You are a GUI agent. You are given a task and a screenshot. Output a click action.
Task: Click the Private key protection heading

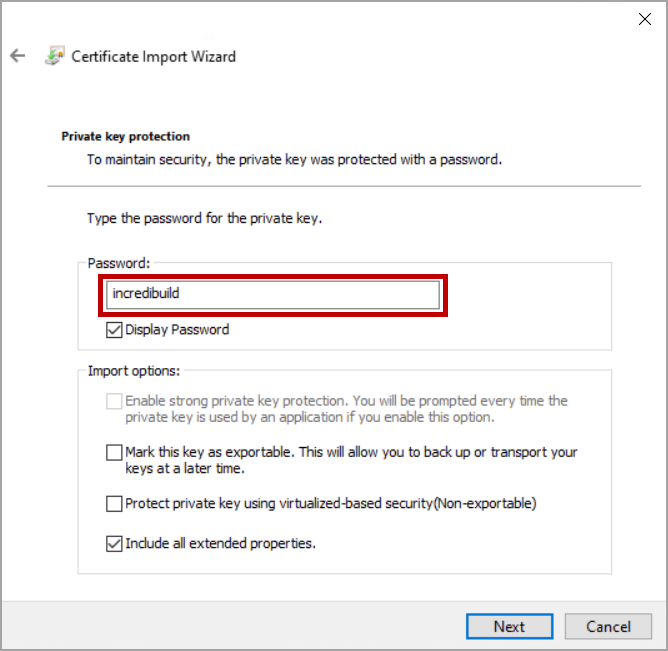tap(125, 136)
